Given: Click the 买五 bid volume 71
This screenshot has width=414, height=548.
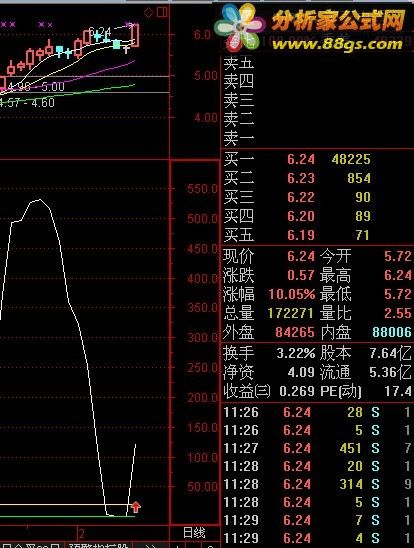Looking at the screenshot, I should (x=363, y=235).
